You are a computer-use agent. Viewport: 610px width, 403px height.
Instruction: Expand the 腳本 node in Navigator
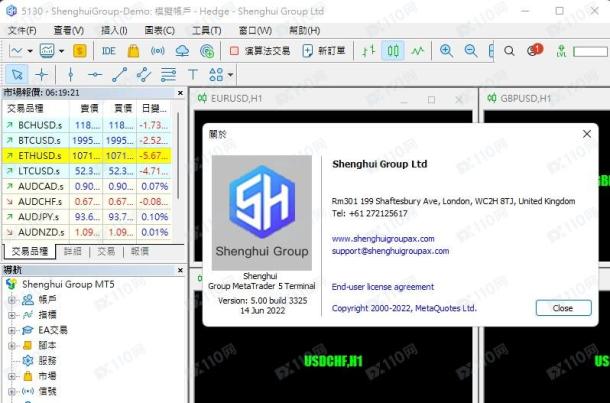pos(12,345)
